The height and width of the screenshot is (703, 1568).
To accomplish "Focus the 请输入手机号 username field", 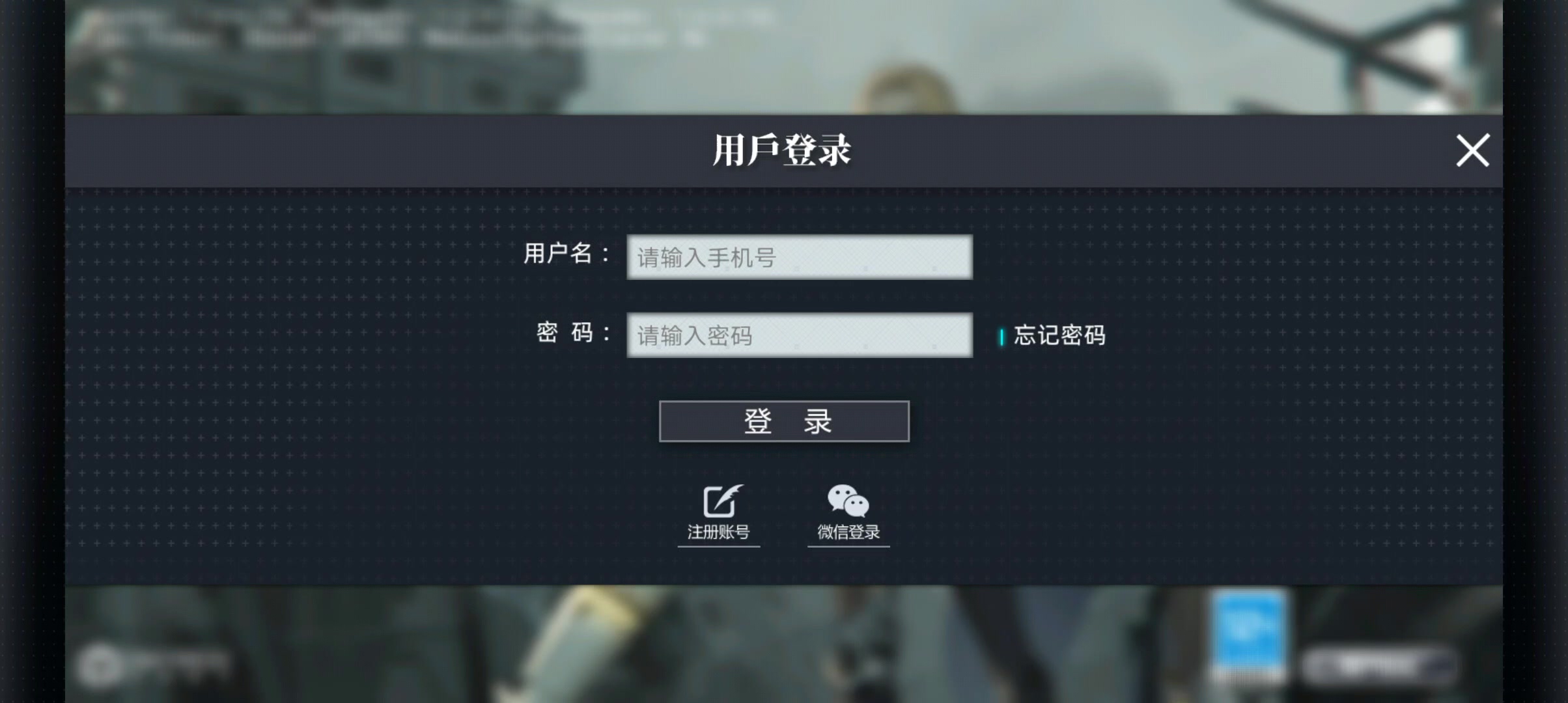I will pos(800,257).
